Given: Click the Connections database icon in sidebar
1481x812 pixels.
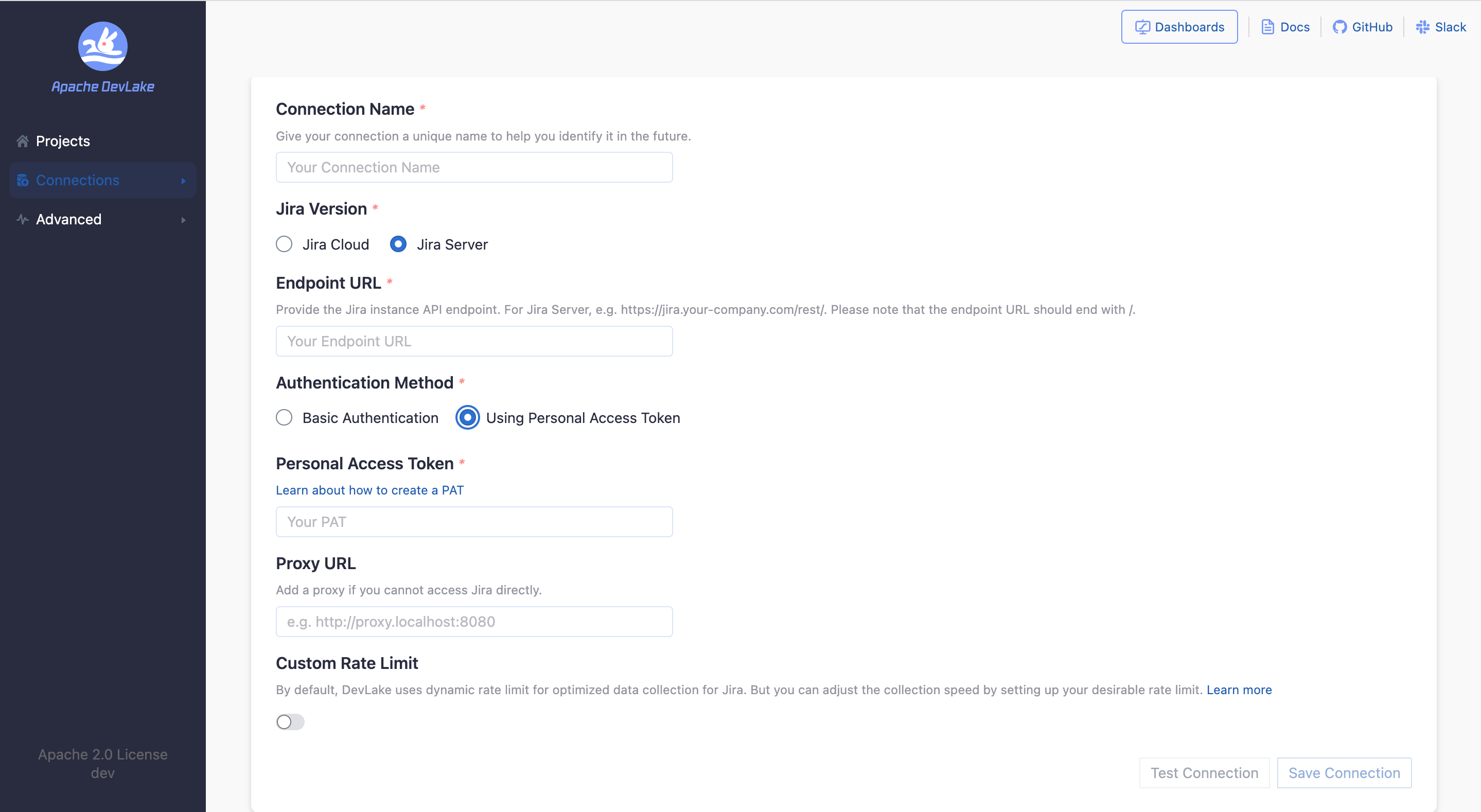Looking at the screenshot, I should (23, 180).
